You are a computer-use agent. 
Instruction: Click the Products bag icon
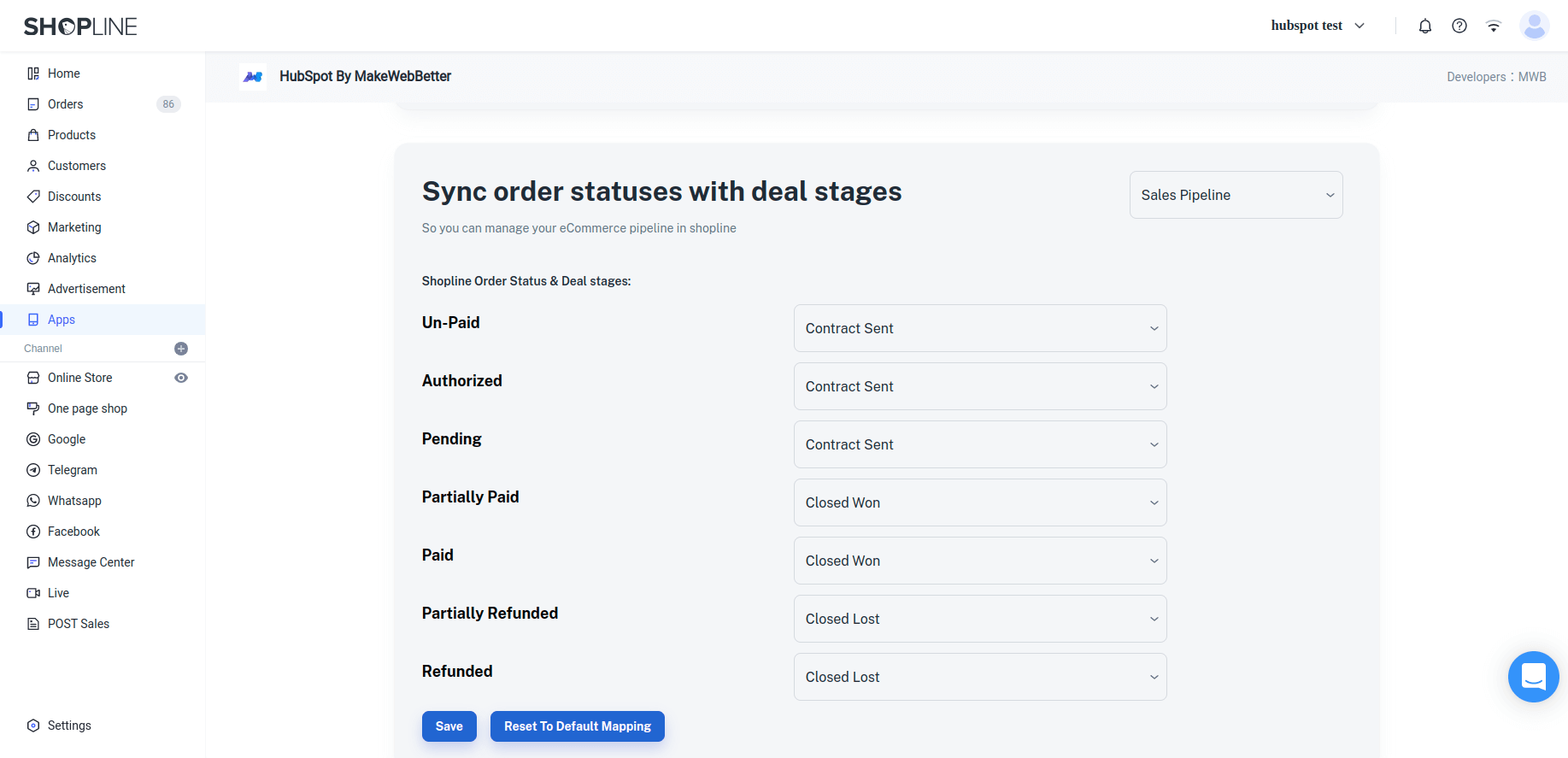pos(33,135)
